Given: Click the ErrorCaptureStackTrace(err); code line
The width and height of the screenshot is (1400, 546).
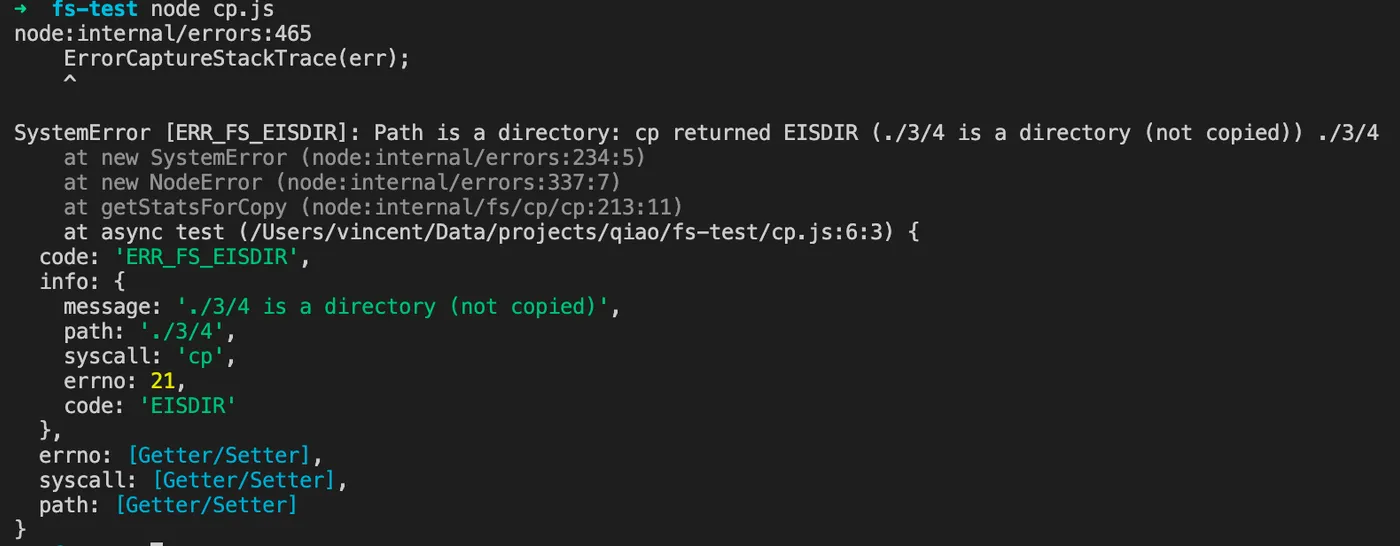Looking at the screenshot, I should pyautogui.click(x=237, y=59).
